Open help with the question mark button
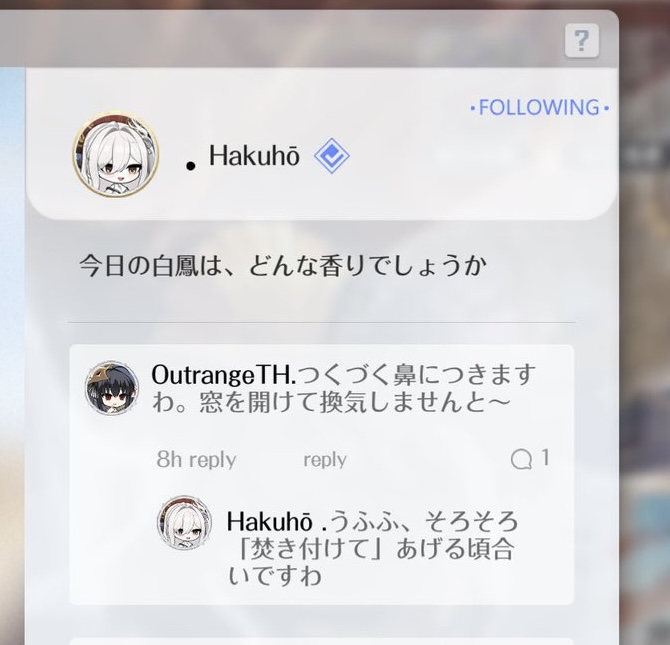 click(x=582, y=41)
